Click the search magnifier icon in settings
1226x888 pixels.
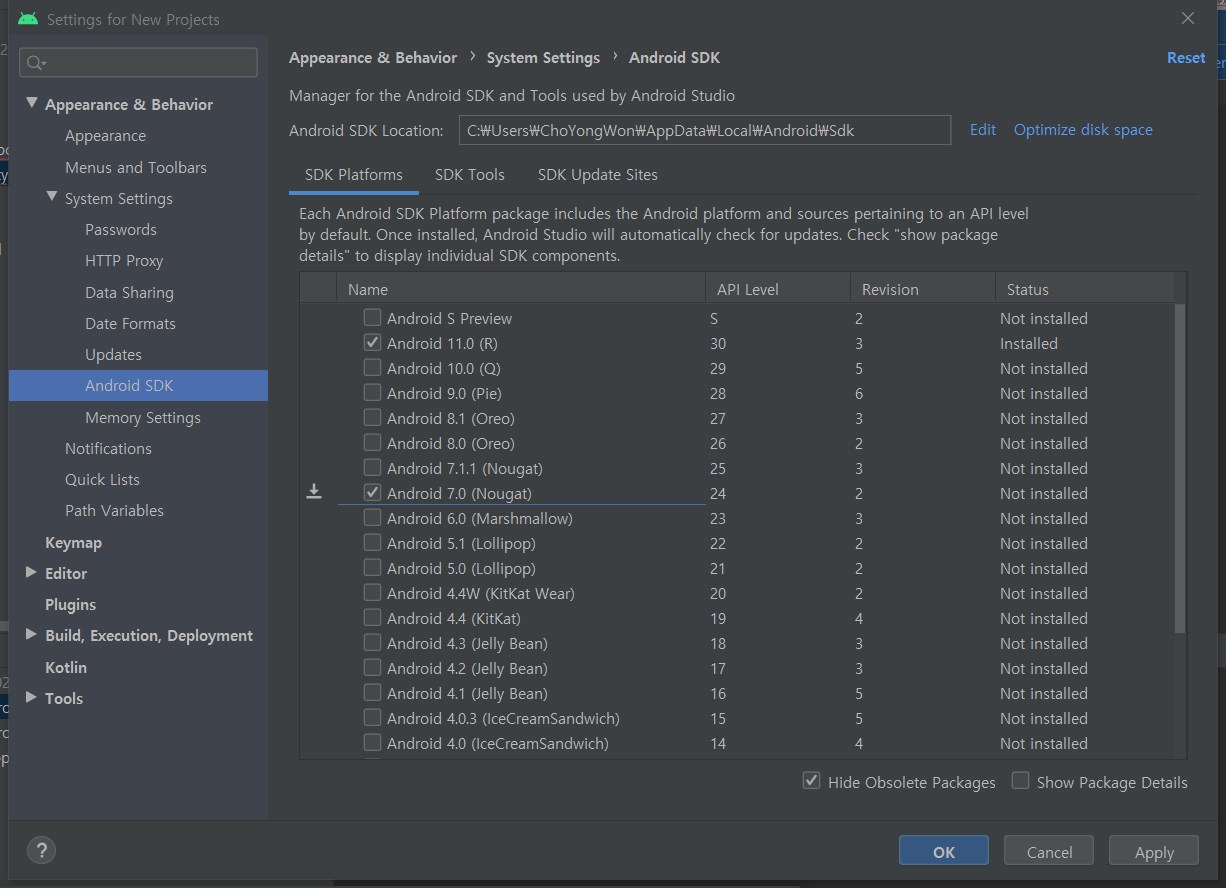click(x=35, y=63)
